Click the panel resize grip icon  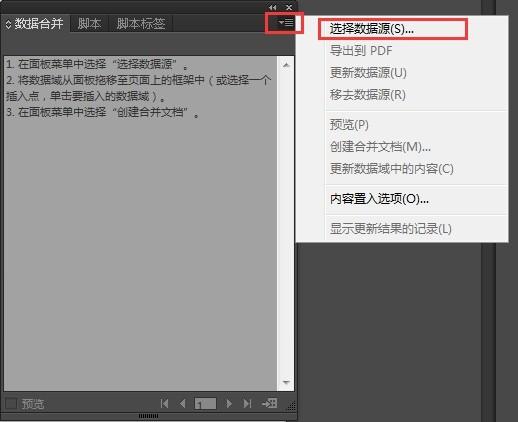pyautogui.click(x=291, y=405)
